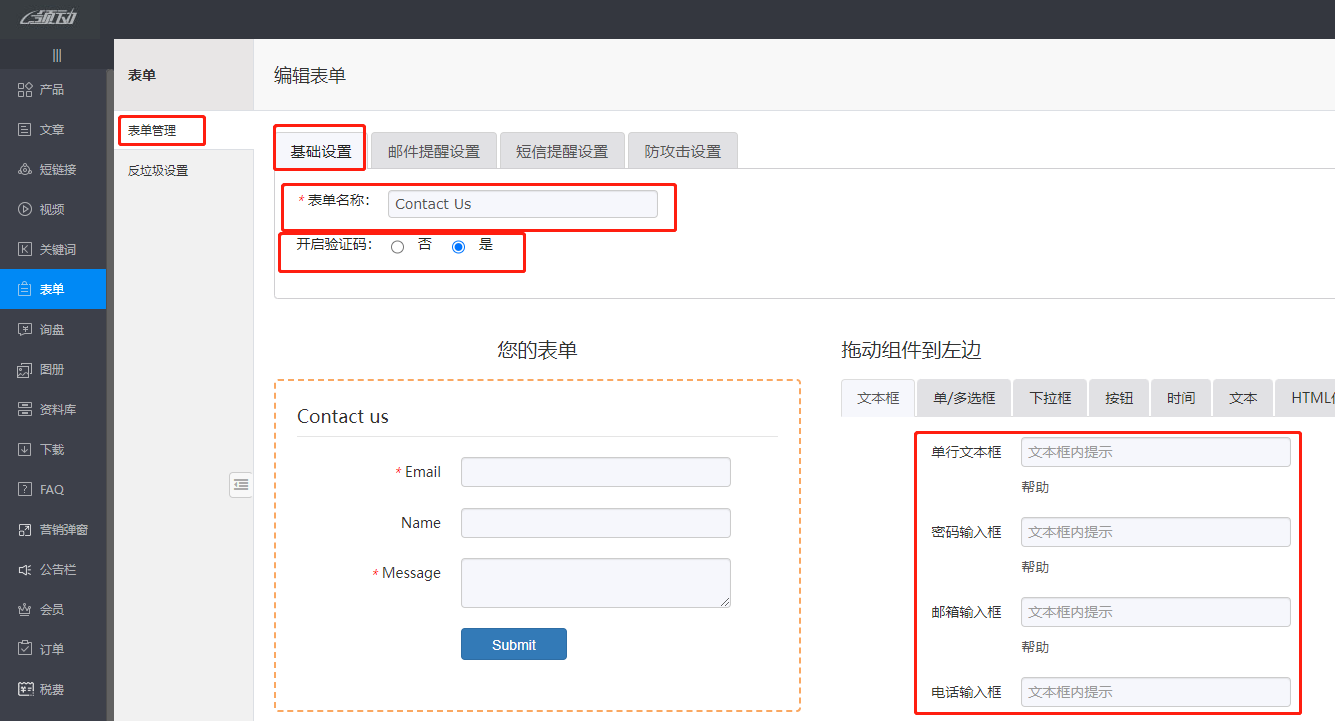1335x721 pixels.
Task: Select the 关键词 sidebar icon
Action: (x=26, y=250)
